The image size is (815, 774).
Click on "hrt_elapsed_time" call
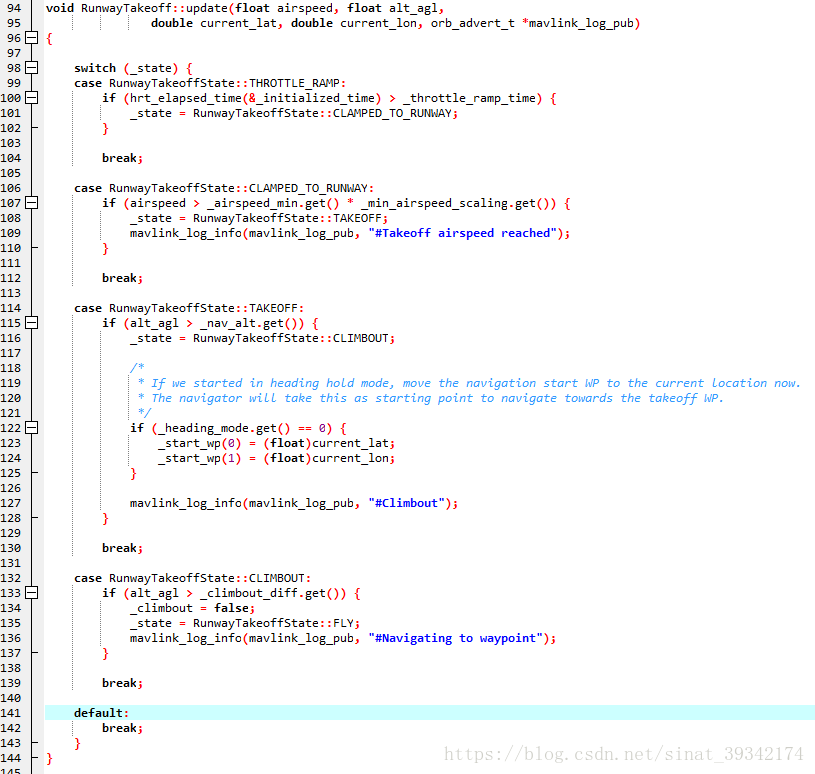click(x=186, y=98)
